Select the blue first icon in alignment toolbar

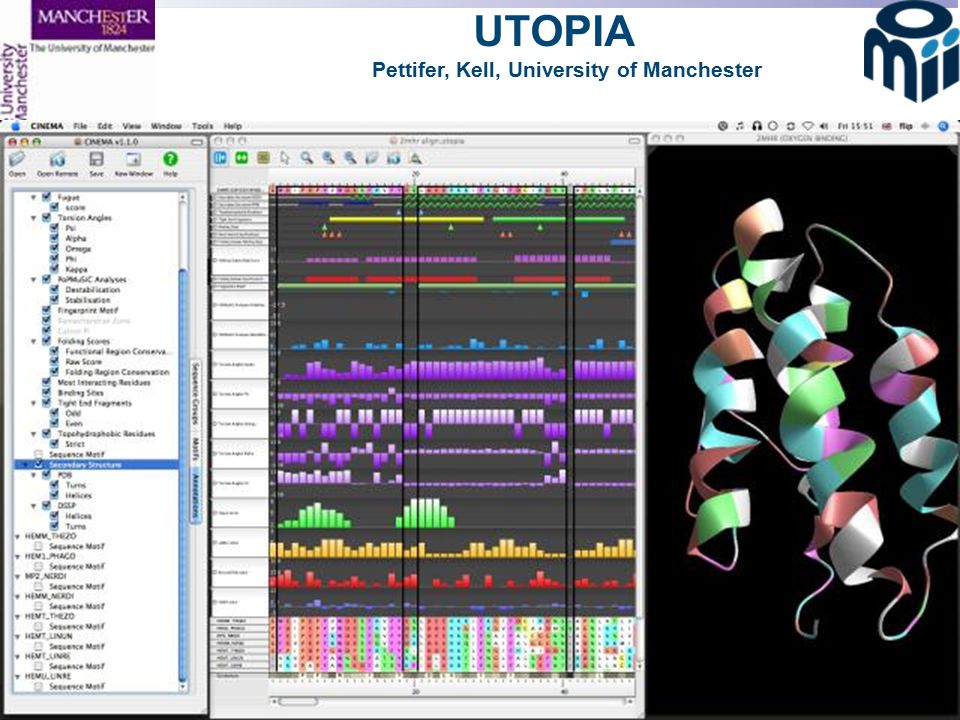tap(220, 158)
